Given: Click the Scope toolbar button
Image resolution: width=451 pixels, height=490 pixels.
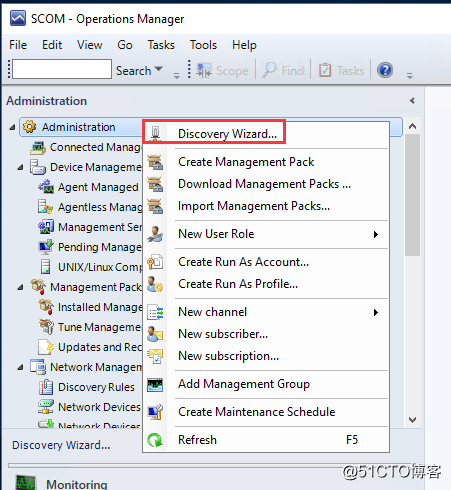Looking at the screenshot, I should [x=222, y=71].
